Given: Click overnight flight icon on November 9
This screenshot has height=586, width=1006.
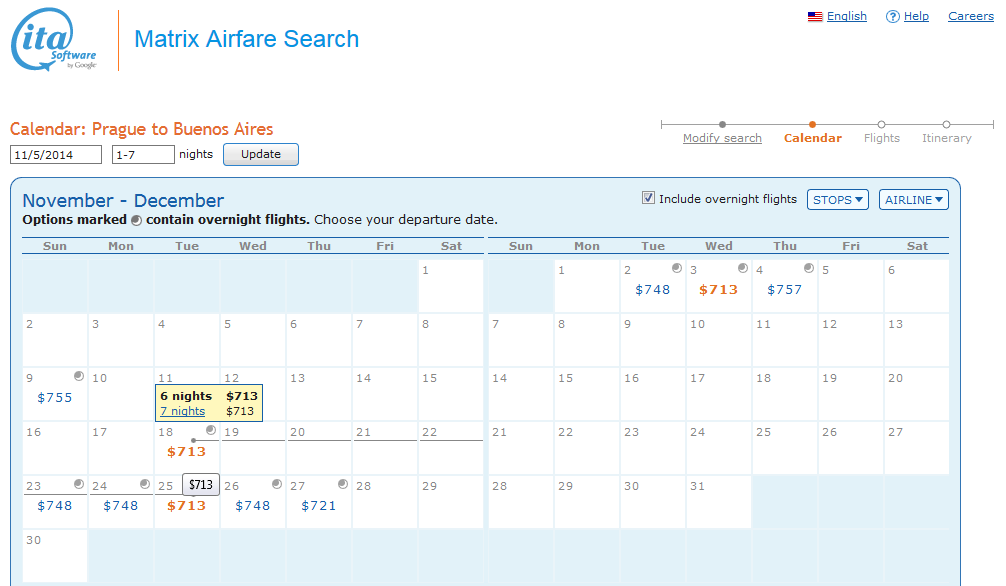Looking at the screenshot, I should point(78,376).
